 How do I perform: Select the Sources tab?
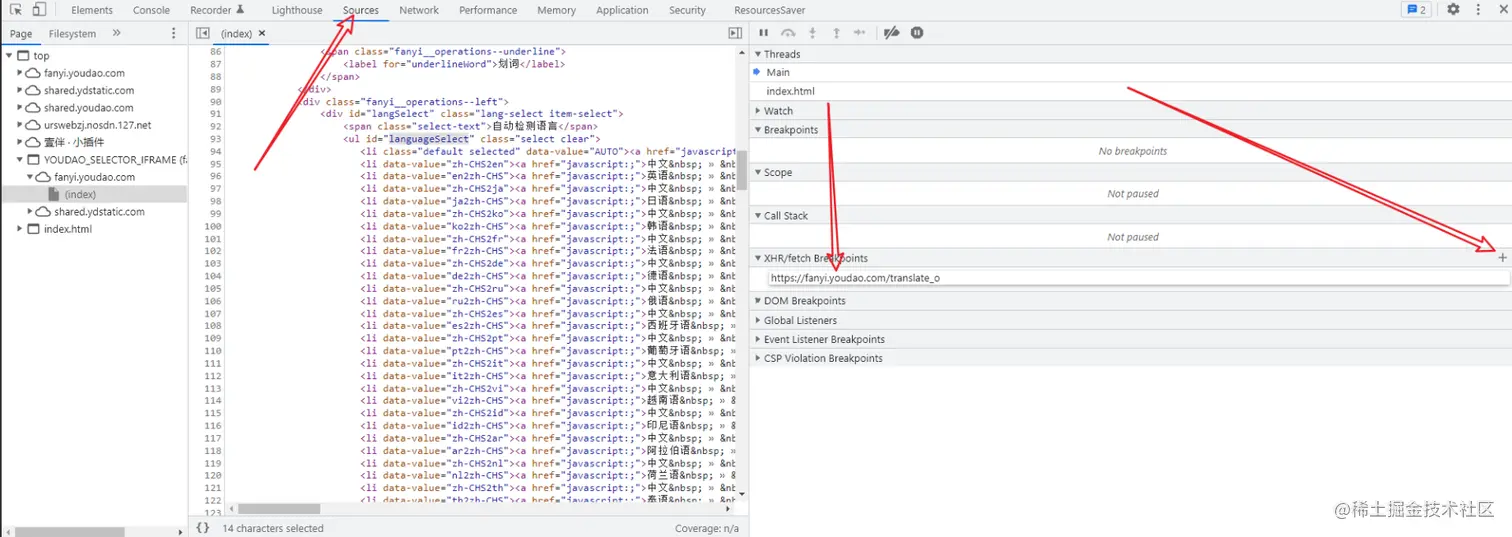click(x=360, y=10)
